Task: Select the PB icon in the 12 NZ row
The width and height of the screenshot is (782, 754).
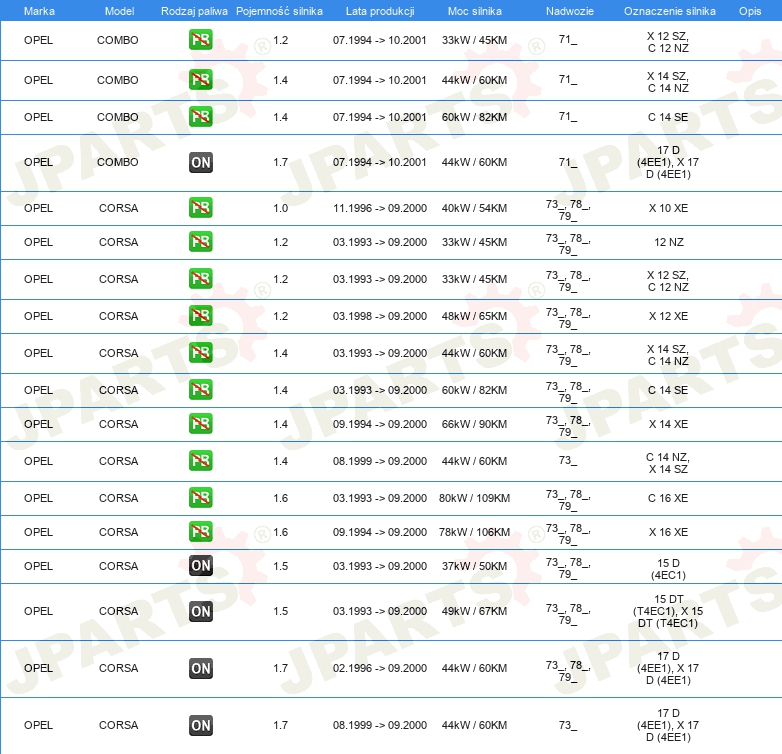Action: [200, 242]
